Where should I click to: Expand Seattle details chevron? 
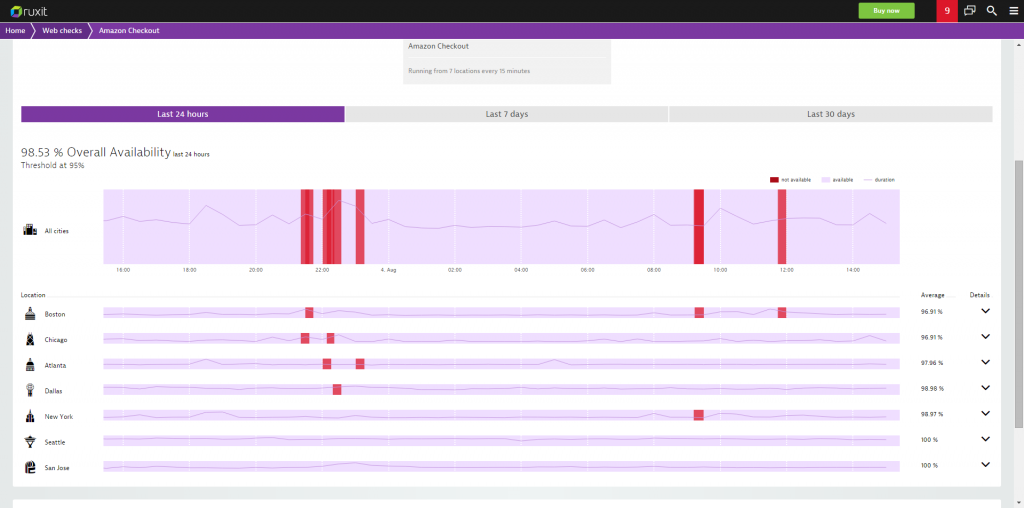[x=985, y=439]
